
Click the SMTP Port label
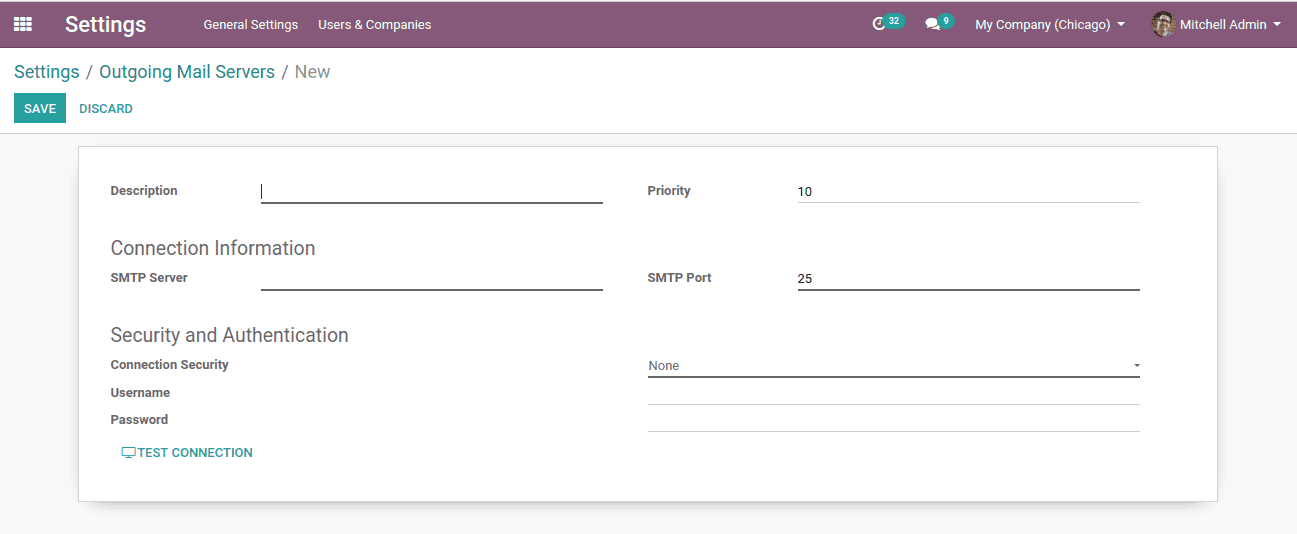point(680,278)
